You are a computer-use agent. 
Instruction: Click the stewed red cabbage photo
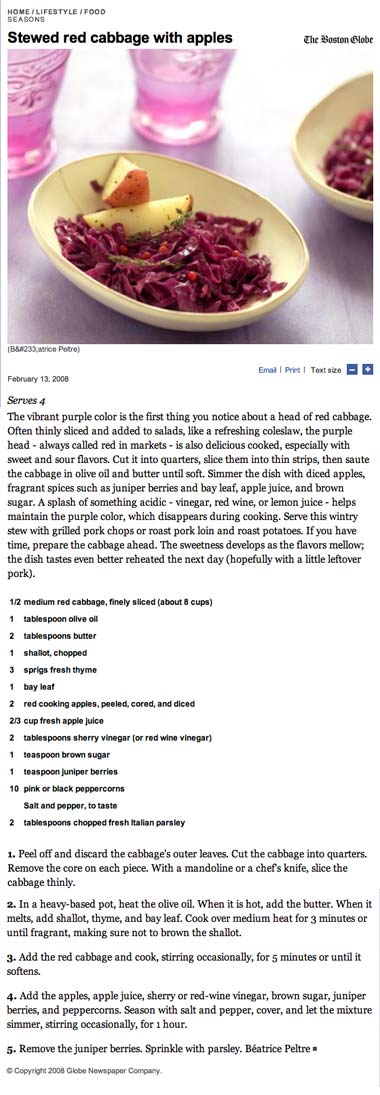[x=190, y=196]
